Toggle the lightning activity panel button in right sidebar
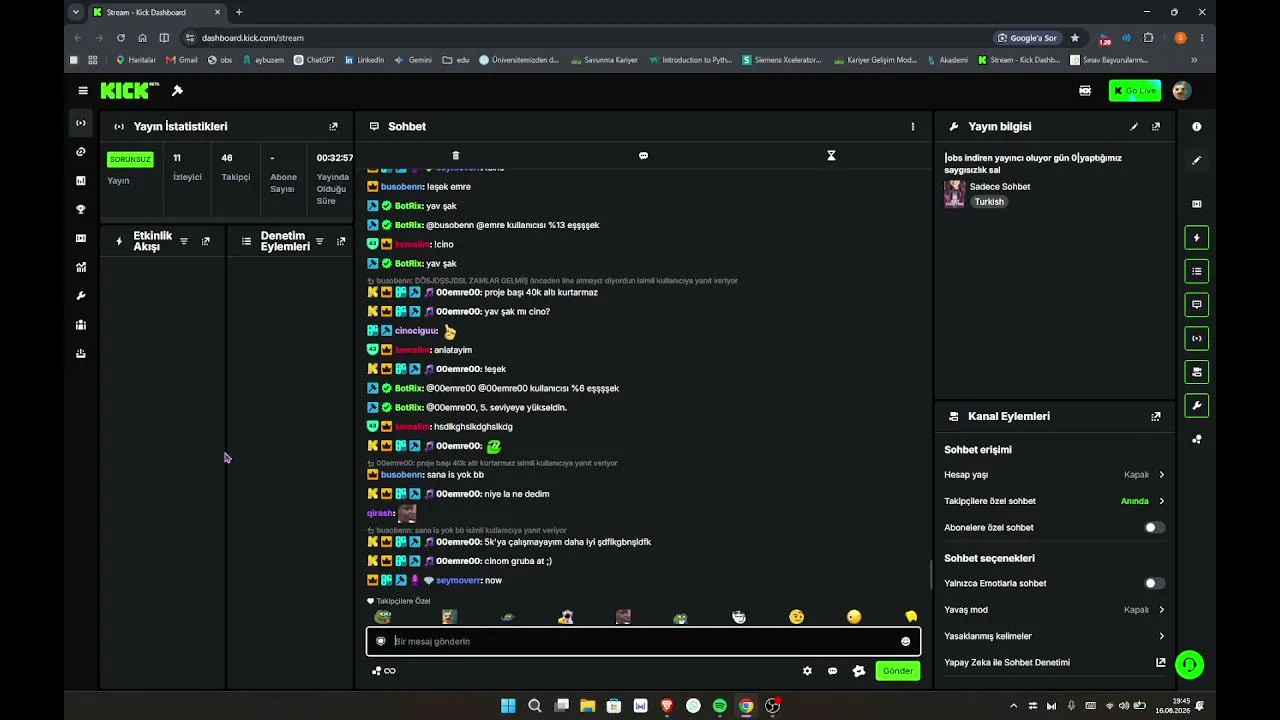Image resolution: width=1280 pixels, height=720 pixels. 1197,238
